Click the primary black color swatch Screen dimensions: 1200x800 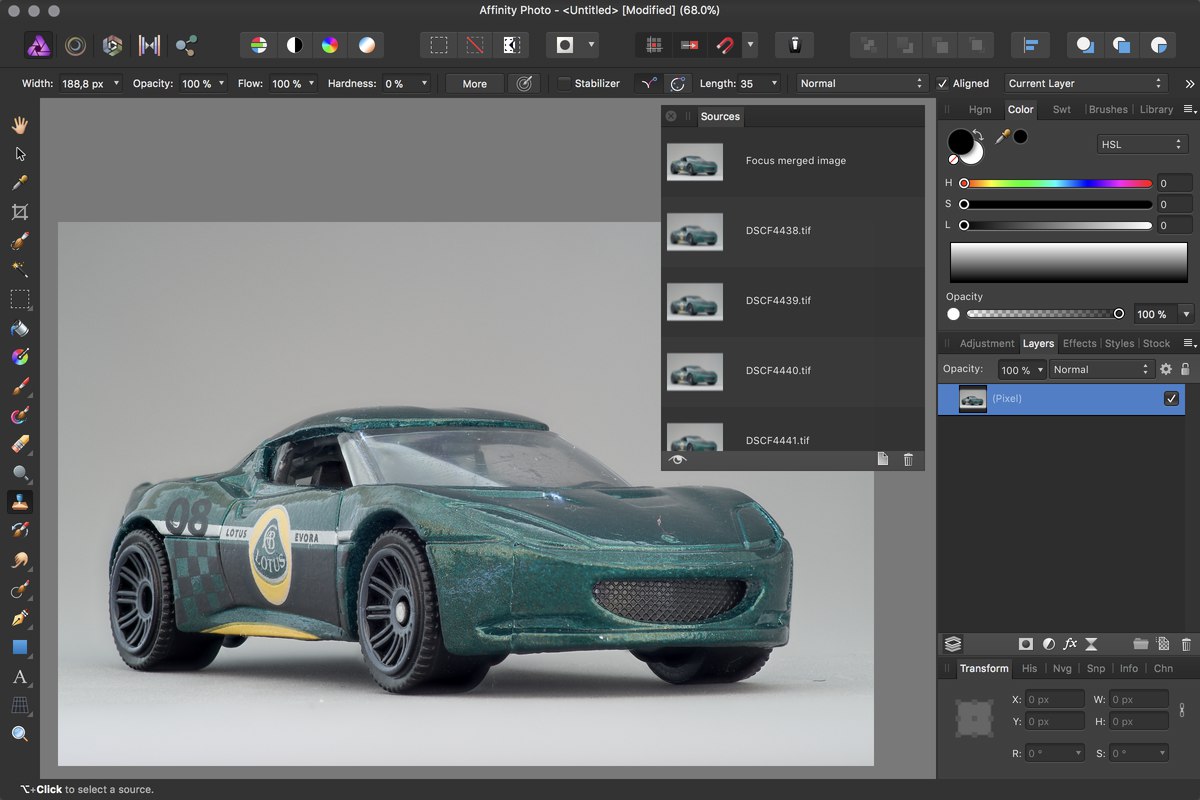pos(960,140)
